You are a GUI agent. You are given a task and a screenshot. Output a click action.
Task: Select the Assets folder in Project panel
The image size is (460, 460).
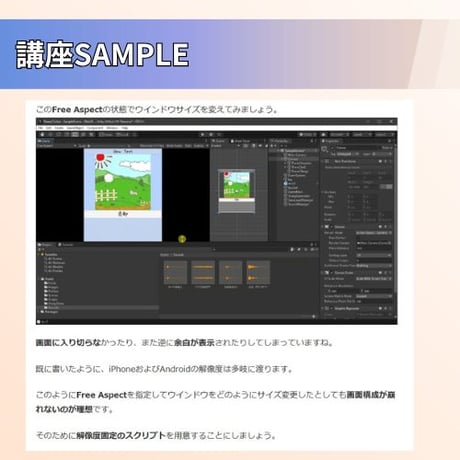[48, 279]
